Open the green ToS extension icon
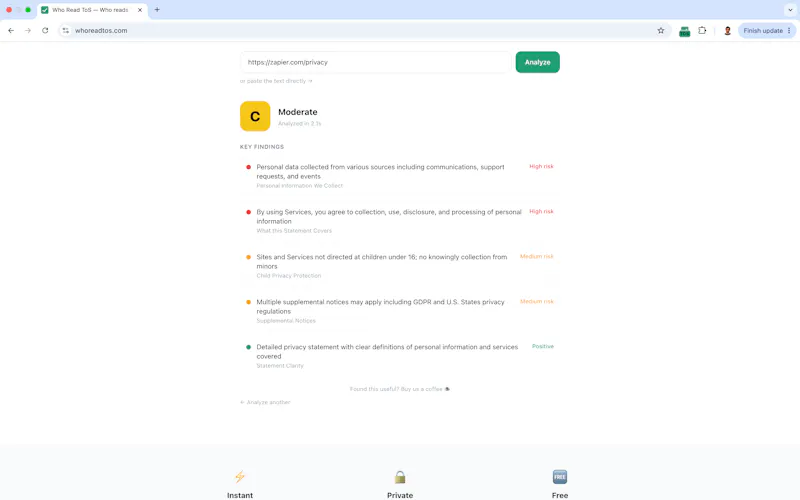The height and width of the screenshot is (500, 800). point(684,31)
